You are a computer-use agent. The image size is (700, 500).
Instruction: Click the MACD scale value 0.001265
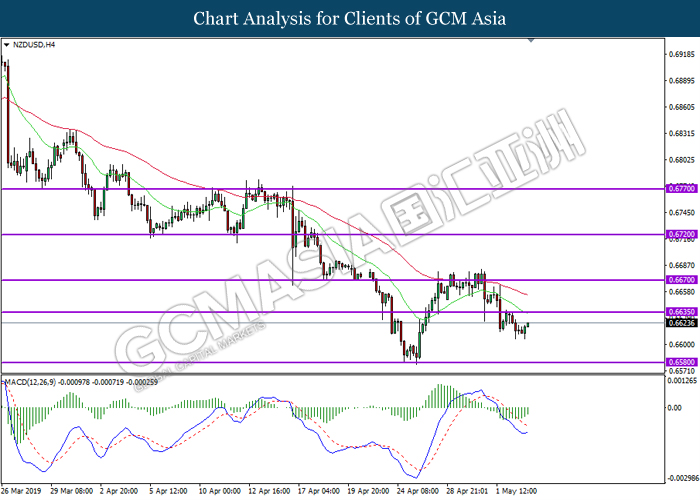[682, 381]
